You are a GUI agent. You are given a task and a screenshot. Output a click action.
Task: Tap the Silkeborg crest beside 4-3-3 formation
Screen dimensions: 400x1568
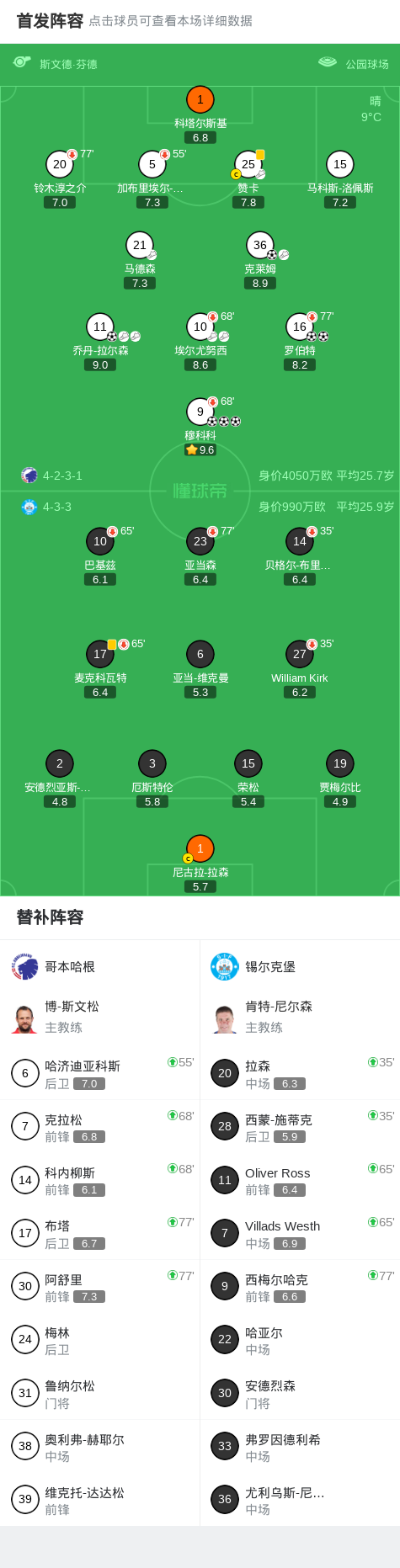[x=29, y=507]
